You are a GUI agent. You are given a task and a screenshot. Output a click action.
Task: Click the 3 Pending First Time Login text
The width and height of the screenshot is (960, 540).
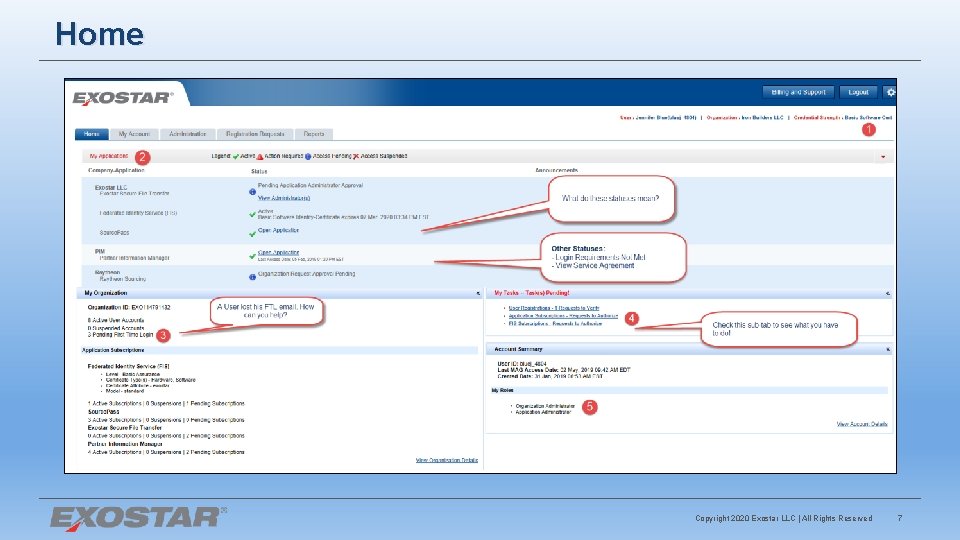coord(120,335)
